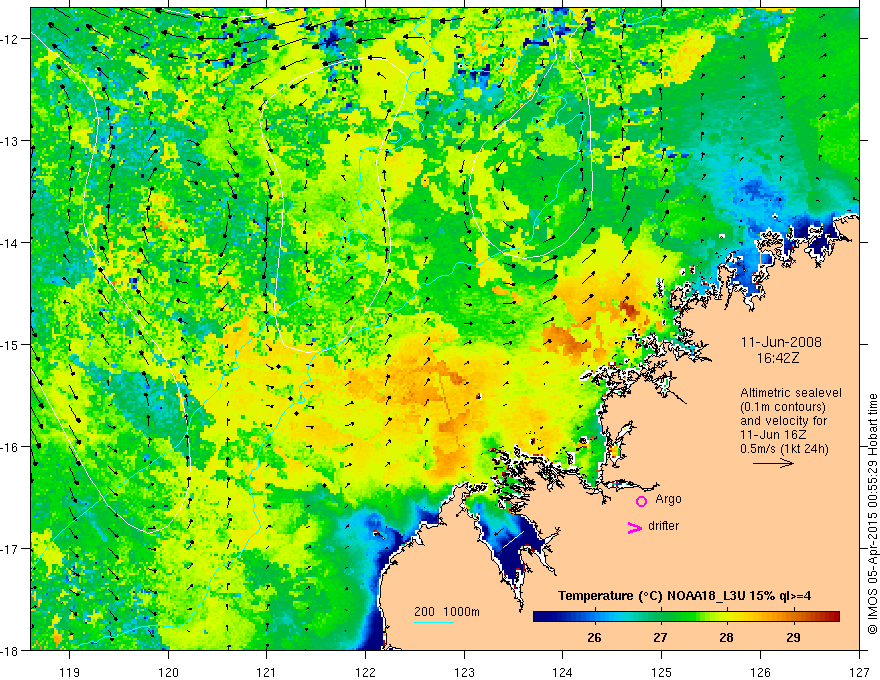This screenshot has height=680, width=880.
Task: Click the '0.5m/s (1kt 24h)' text
Action: (x=784, y=449)
